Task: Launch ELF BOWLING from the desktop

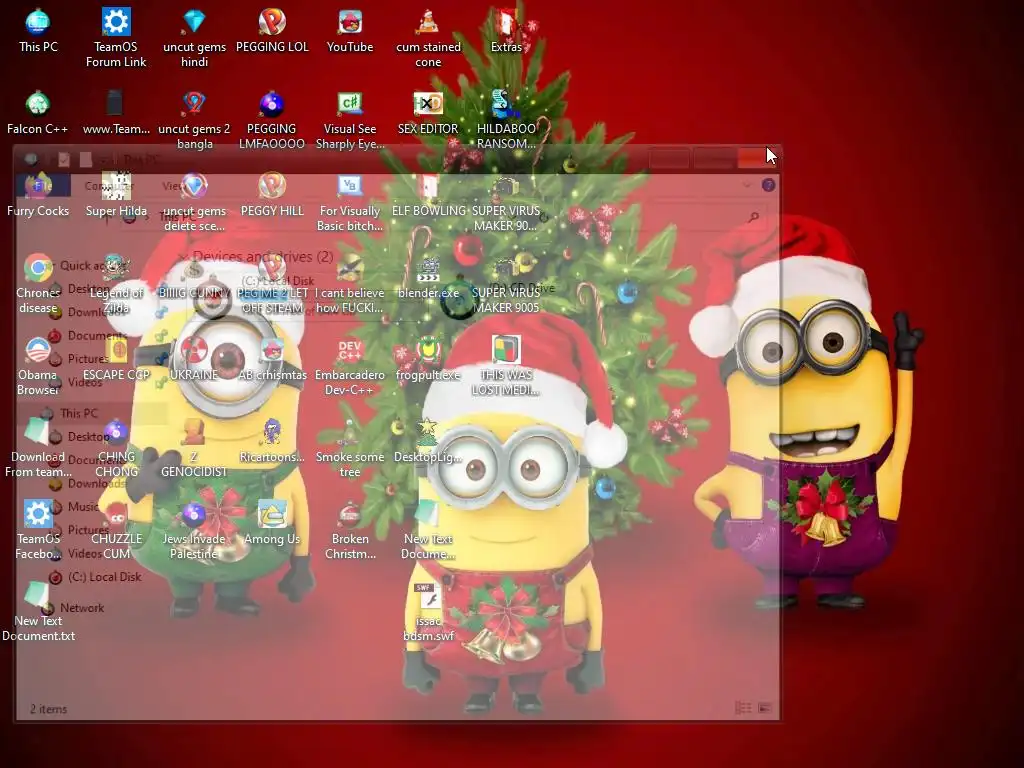Action: click(428, 195)
